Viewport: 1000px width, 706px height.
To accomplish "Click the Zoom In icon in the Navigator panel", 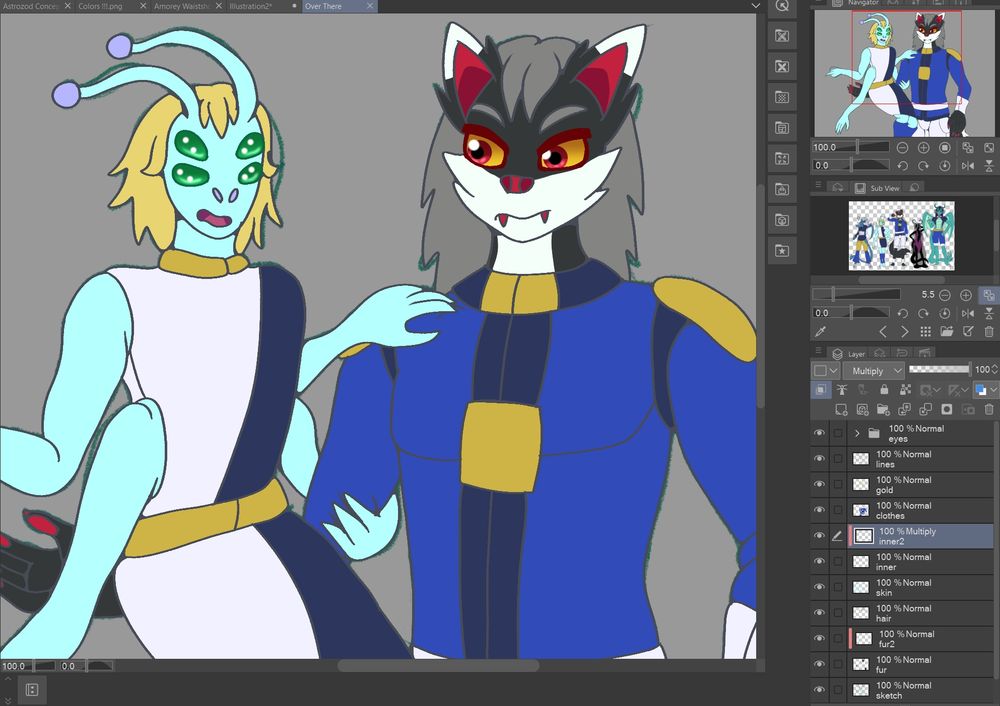I will click(x=923, y=148).
